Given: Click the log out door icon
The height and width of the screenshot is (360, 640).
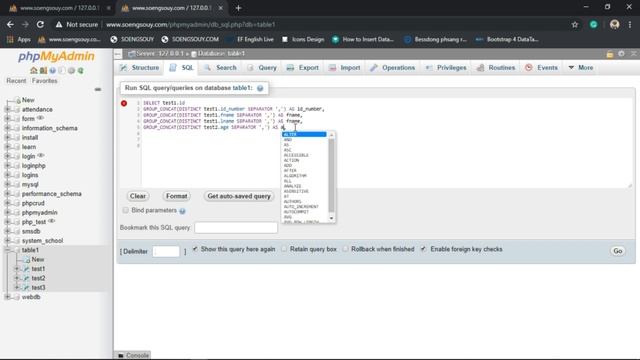Looking at the screenshot, I should [43, 71].
